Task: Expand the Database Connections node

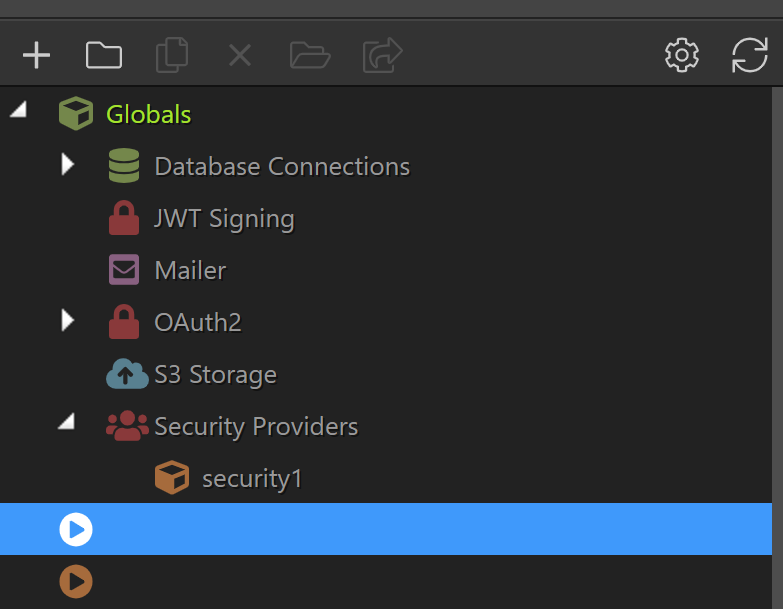Action: tap(67, 164)
